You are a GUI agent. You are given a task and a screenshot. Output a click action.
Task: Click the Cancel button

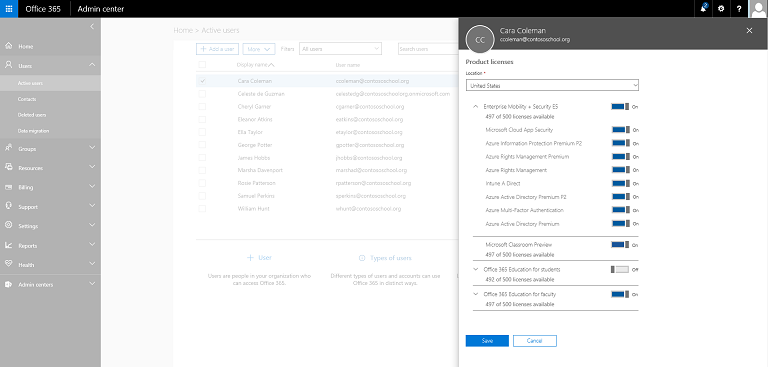(x=534, y=341)
